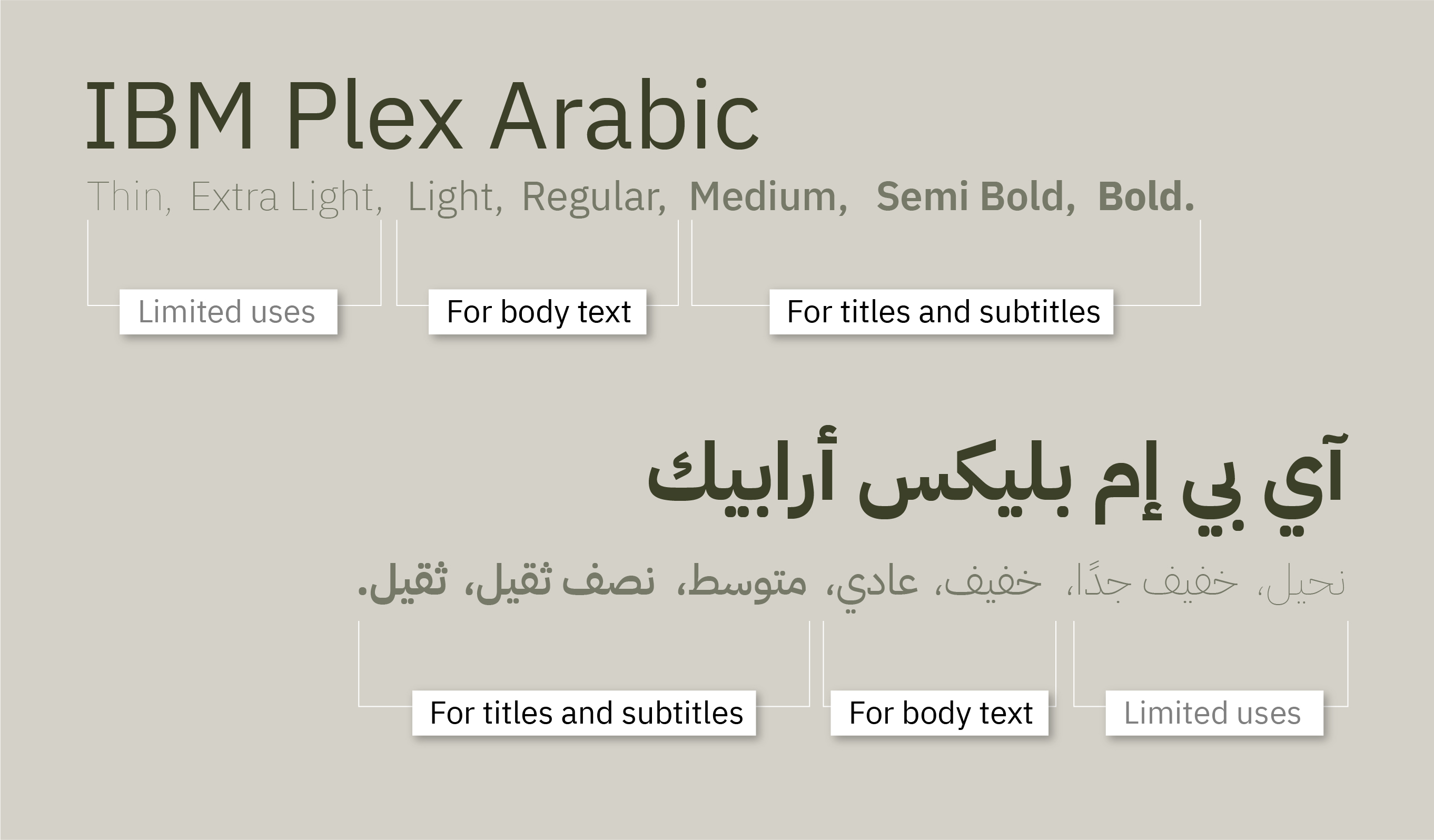Click top For titles and subtitles label
This screenshot has width=1434, height=840.
(x=941, y=312)
